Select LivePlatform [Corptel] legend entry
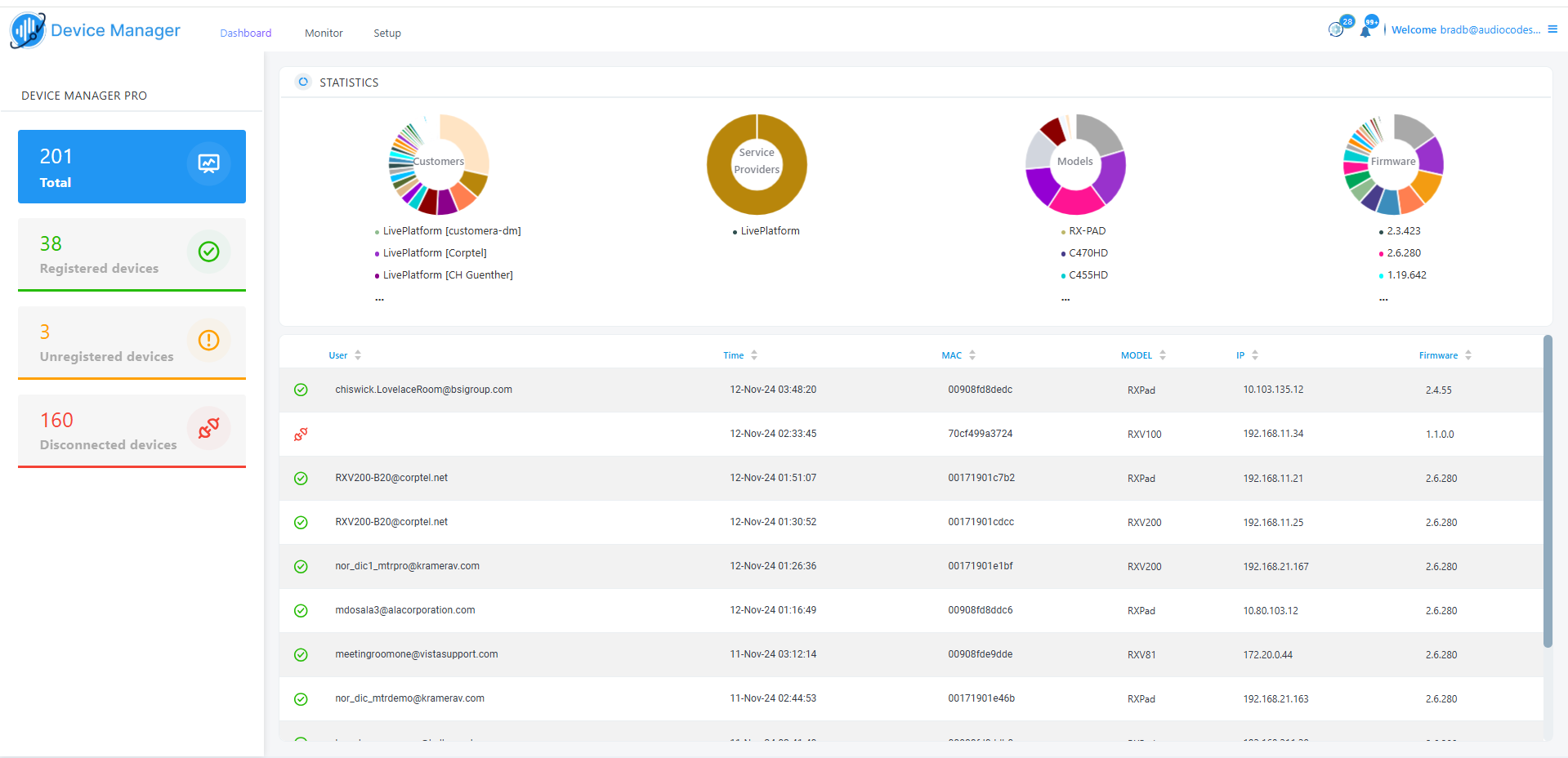The width and height of the screenshot is (1568, 758). pyautogui.click(x=431, y=253)
